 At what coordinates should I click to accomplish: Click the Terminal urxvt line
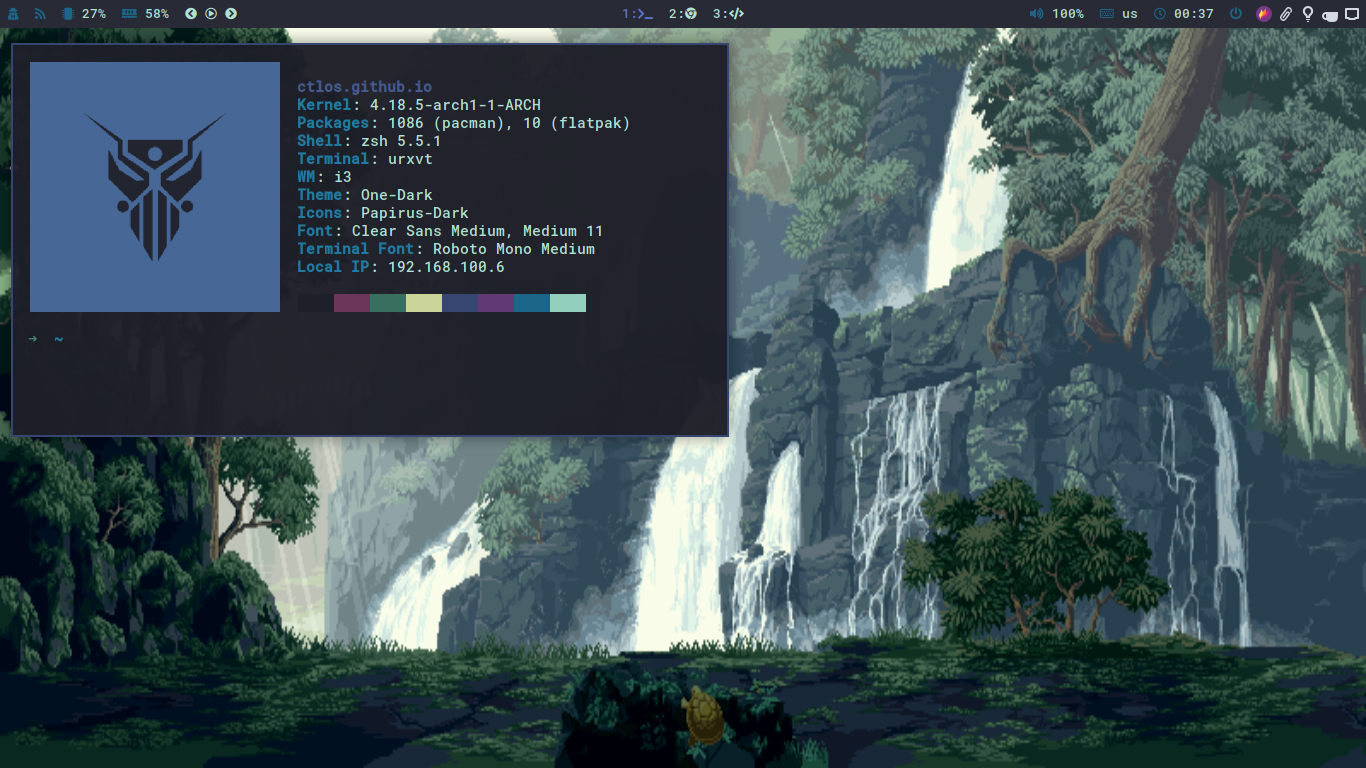(x=365, y=159)
